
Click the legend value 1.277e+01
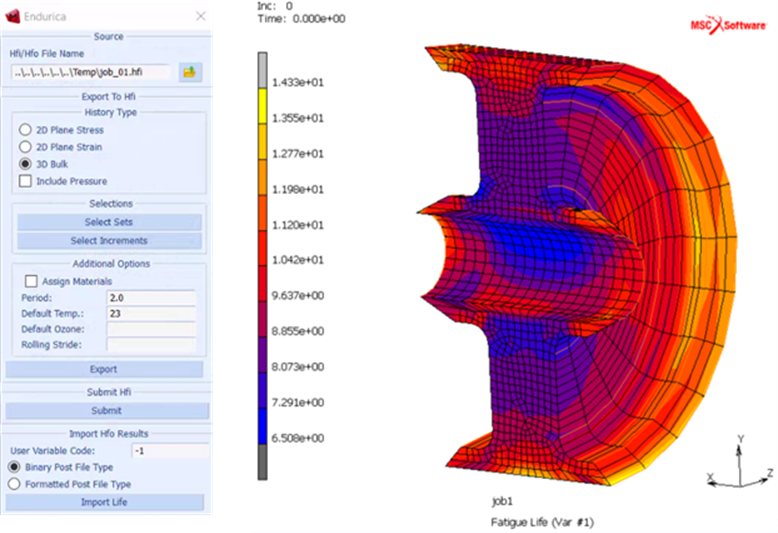click(298, 154)
